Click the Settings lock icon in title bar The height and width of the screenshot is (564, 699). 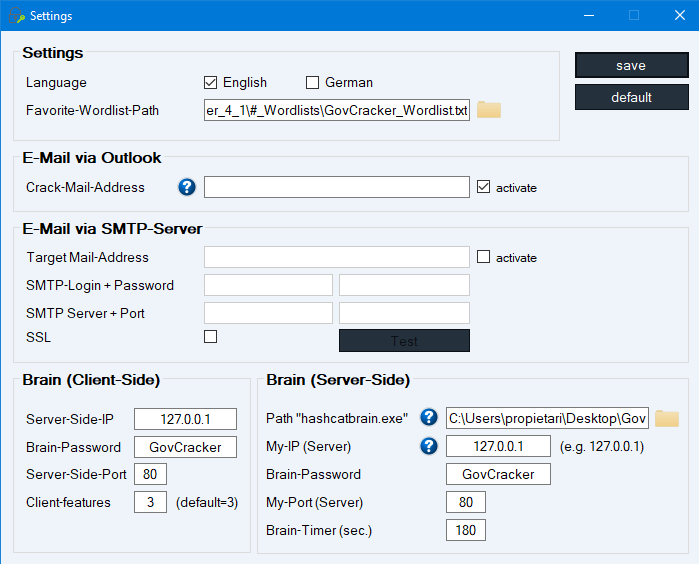(x=16, y=16)
